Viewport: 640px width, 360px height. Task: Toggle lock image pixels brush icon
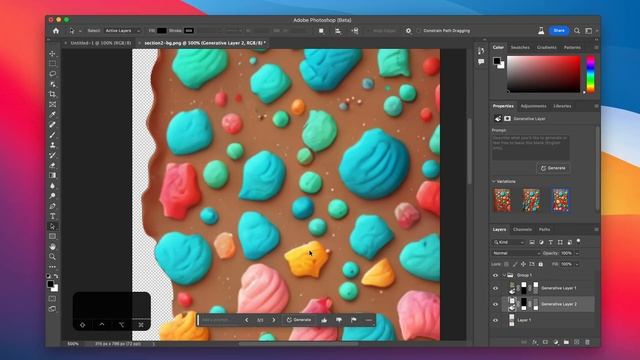515,264
